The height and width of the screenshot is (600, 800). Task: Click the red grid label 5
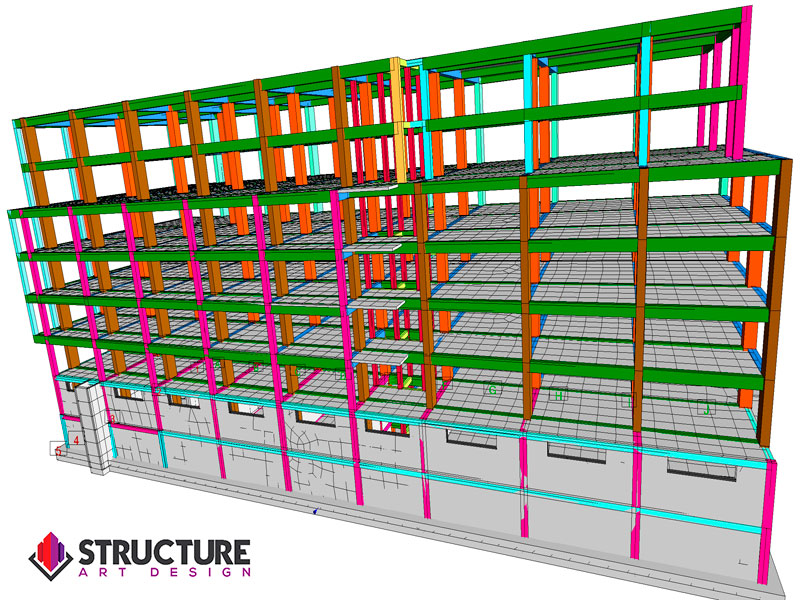tap(59, 451)
